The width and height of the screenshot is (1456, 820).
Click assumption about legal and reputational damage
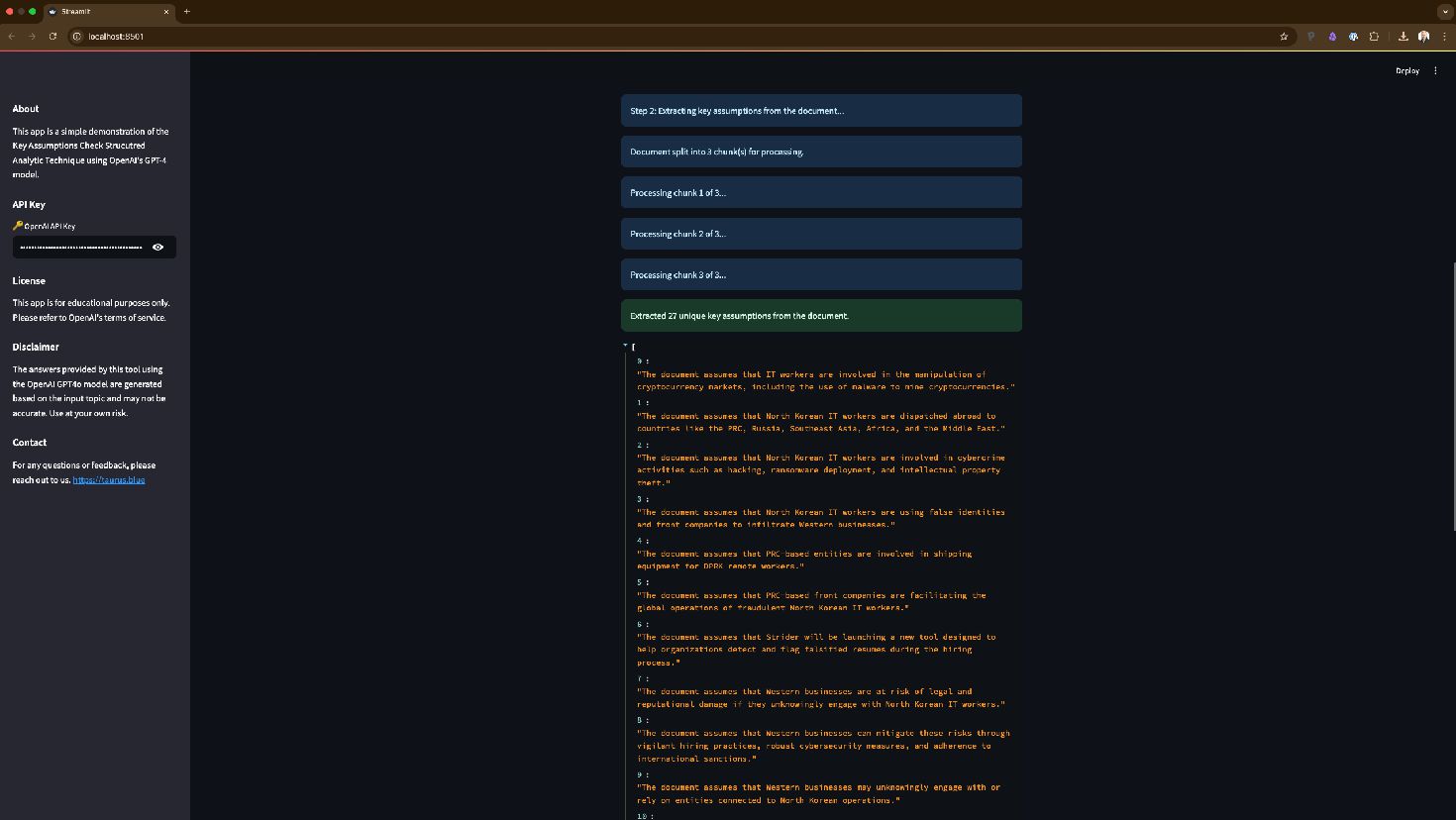pyautogui.click(x=821, y=698)
